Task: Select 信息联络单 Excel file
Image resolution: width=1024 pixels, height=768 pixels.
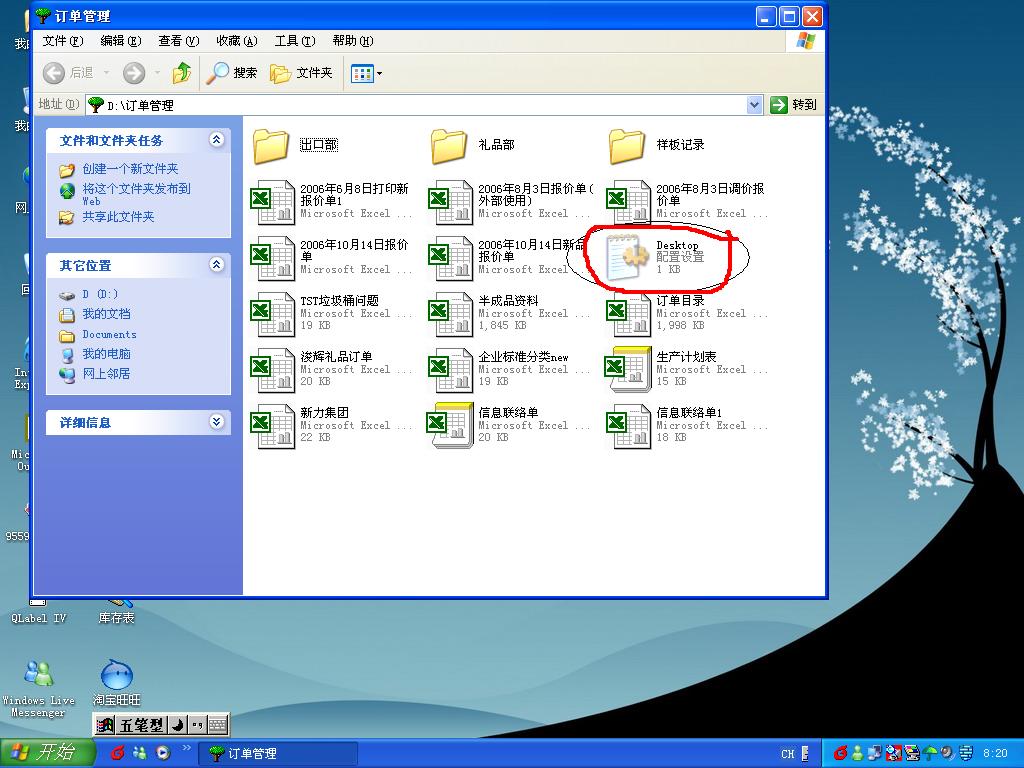Action: pyautogui.click(x=510, y=425)
